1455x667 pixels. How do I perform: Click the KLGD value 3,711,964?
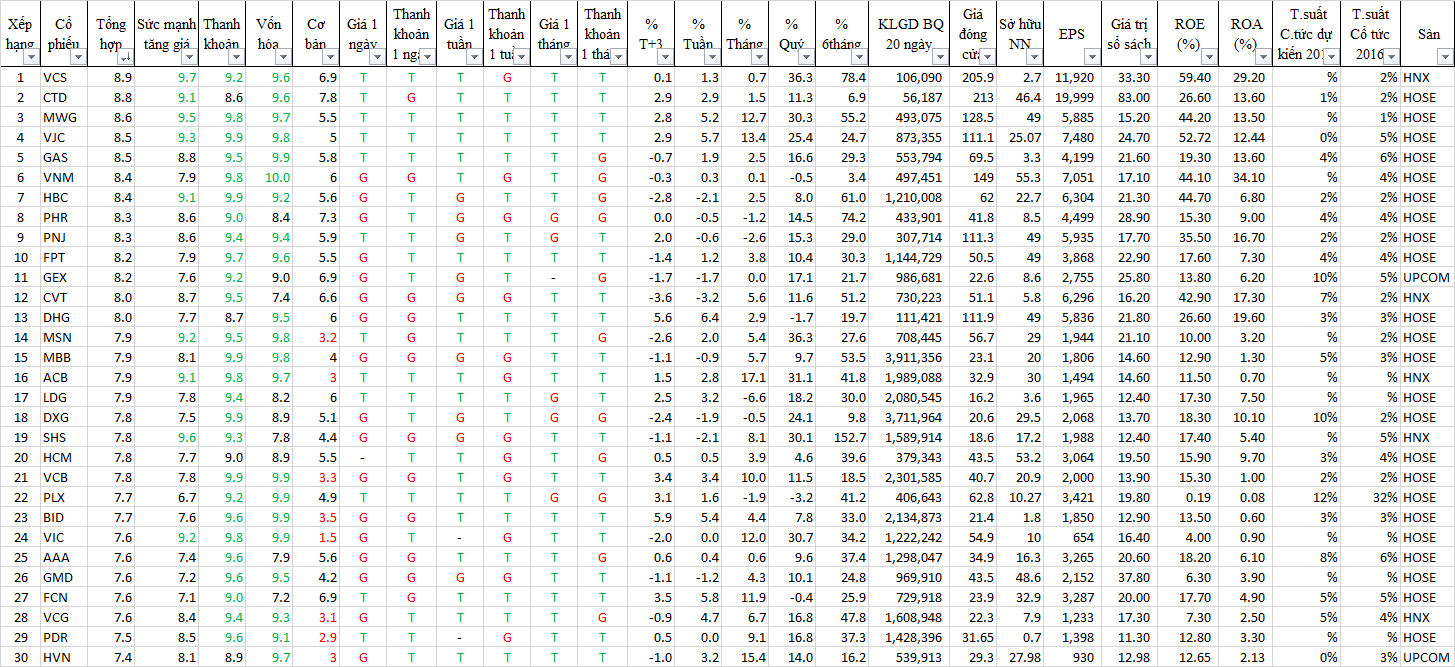tap(913, 417)
